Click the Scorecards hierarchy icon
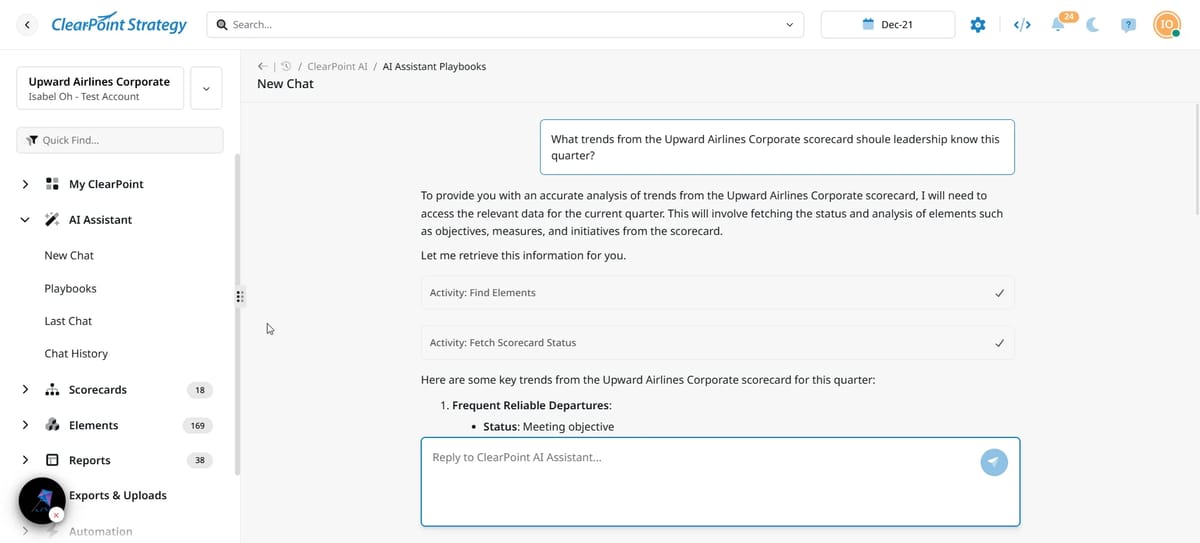1200x543 pixels. pyautogui.click(x=52, y=390)
